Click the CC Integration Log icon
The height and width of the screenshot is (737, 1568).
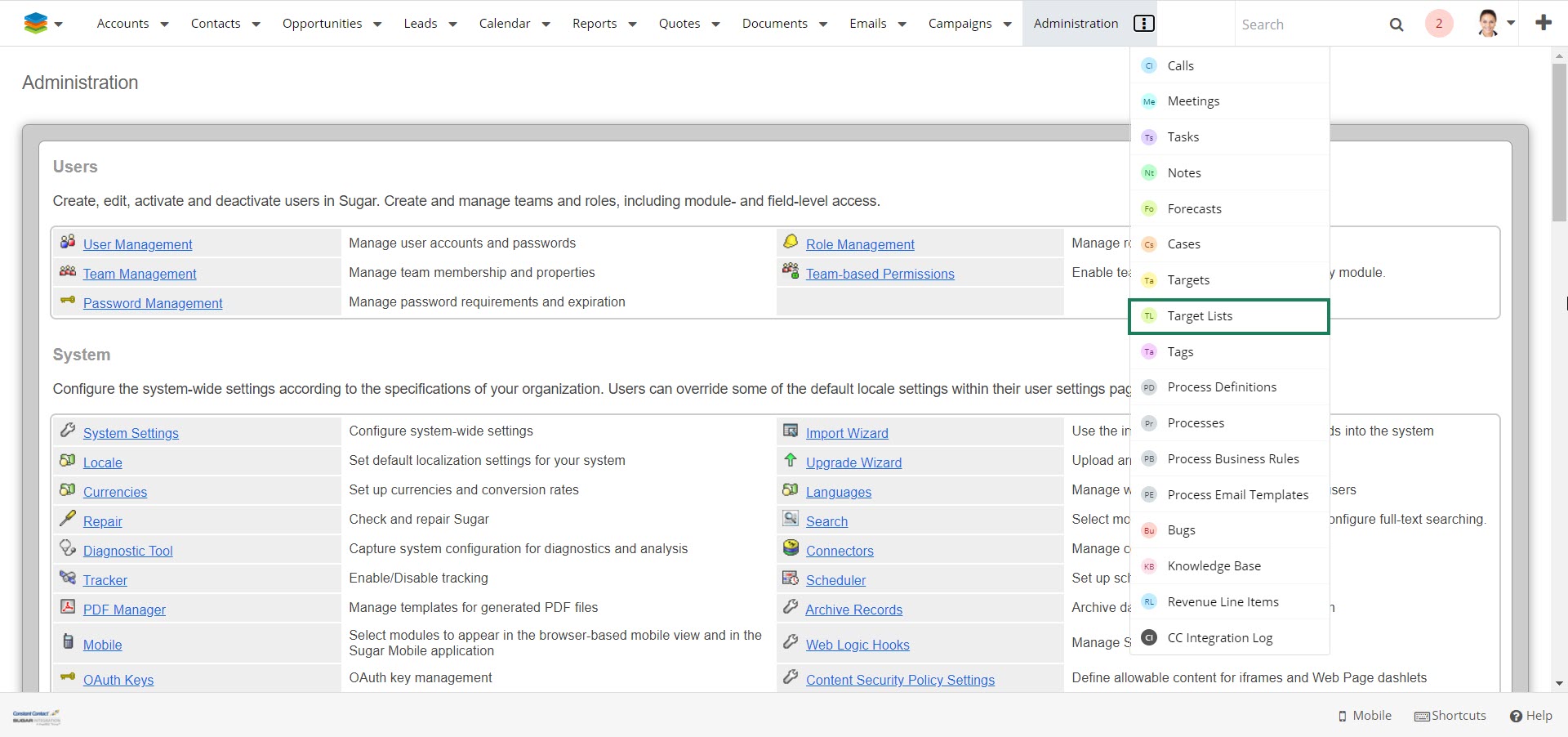[1149, 637]
